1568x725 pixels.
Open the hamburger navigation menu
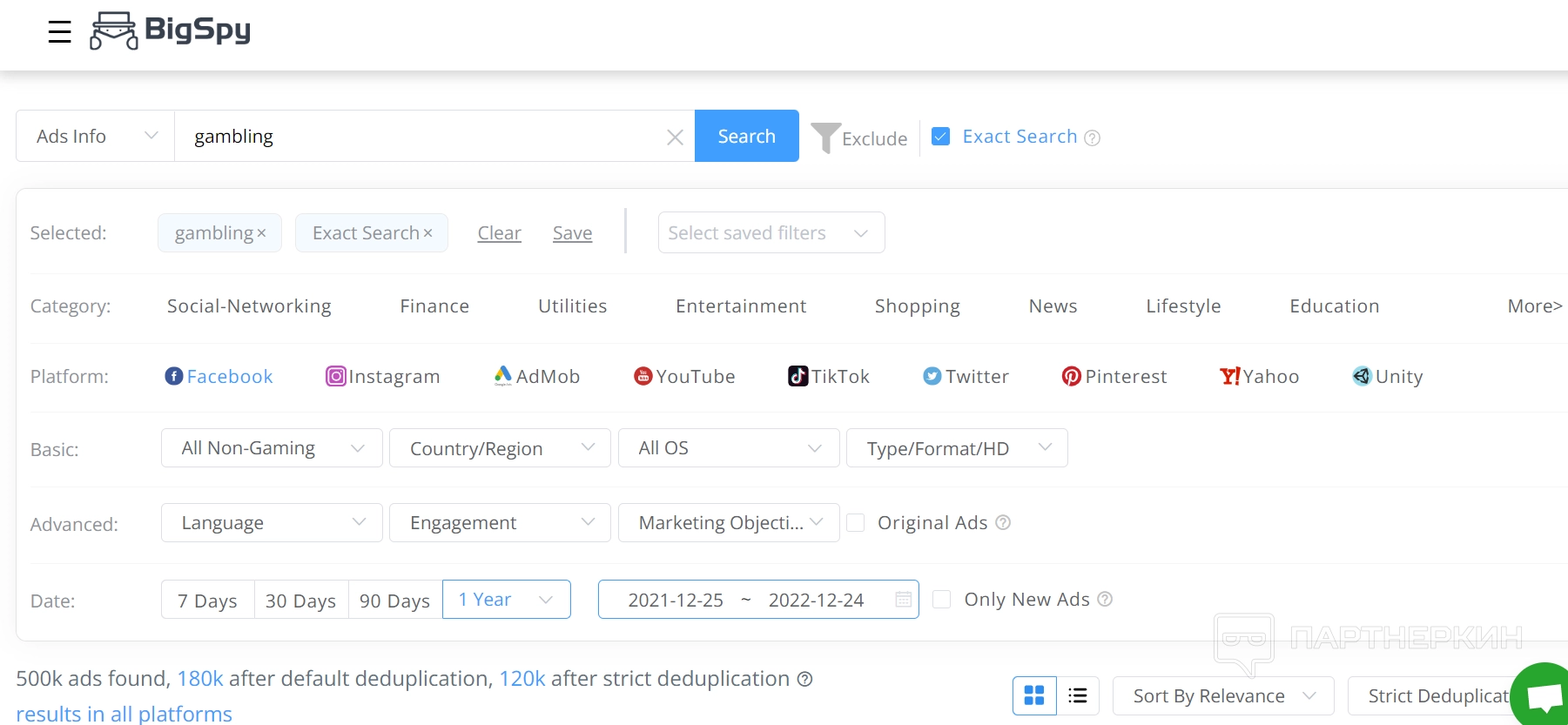pos(59,32)
